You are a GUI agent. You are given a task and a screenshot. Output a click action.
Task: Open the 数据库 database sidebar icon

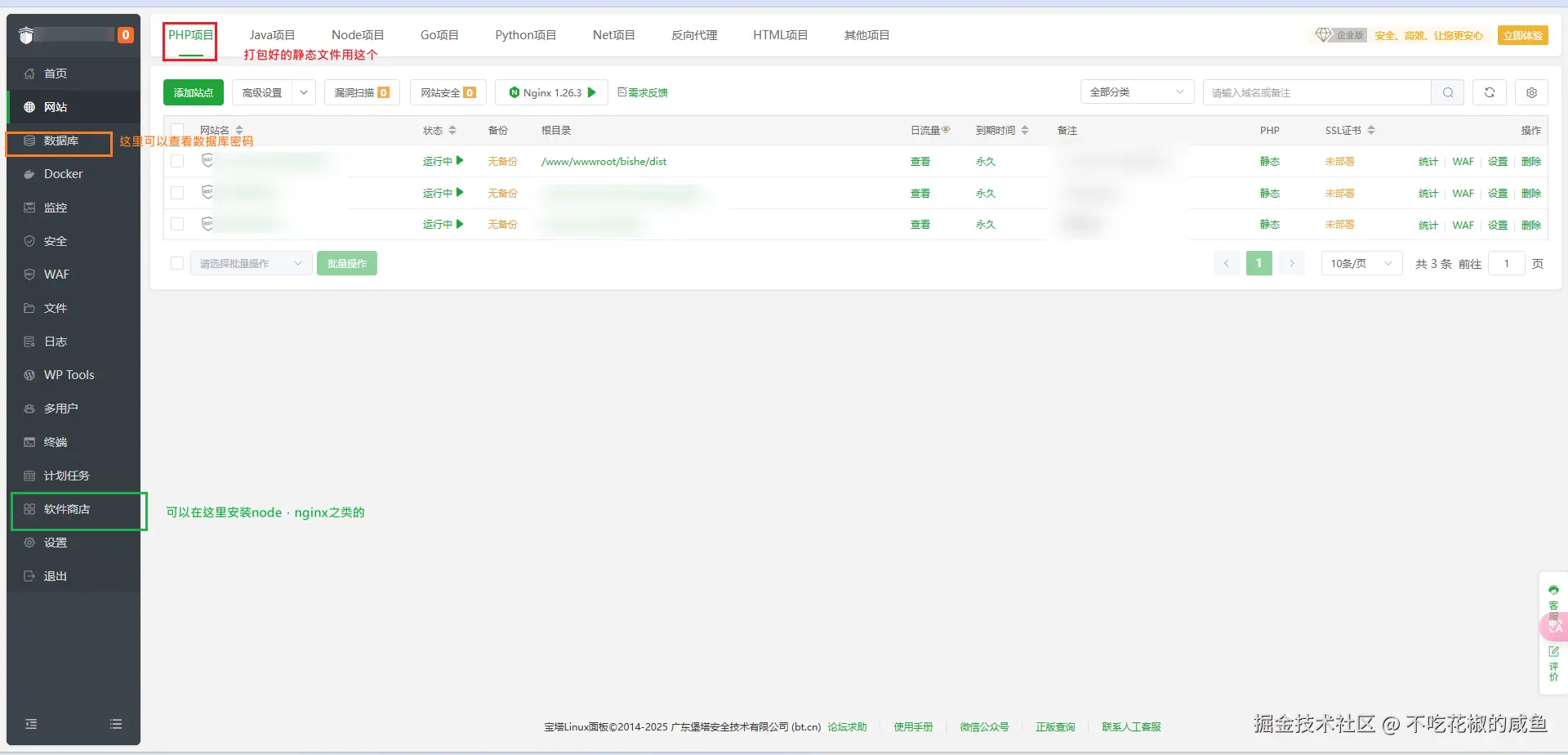[x=29, y=141]
